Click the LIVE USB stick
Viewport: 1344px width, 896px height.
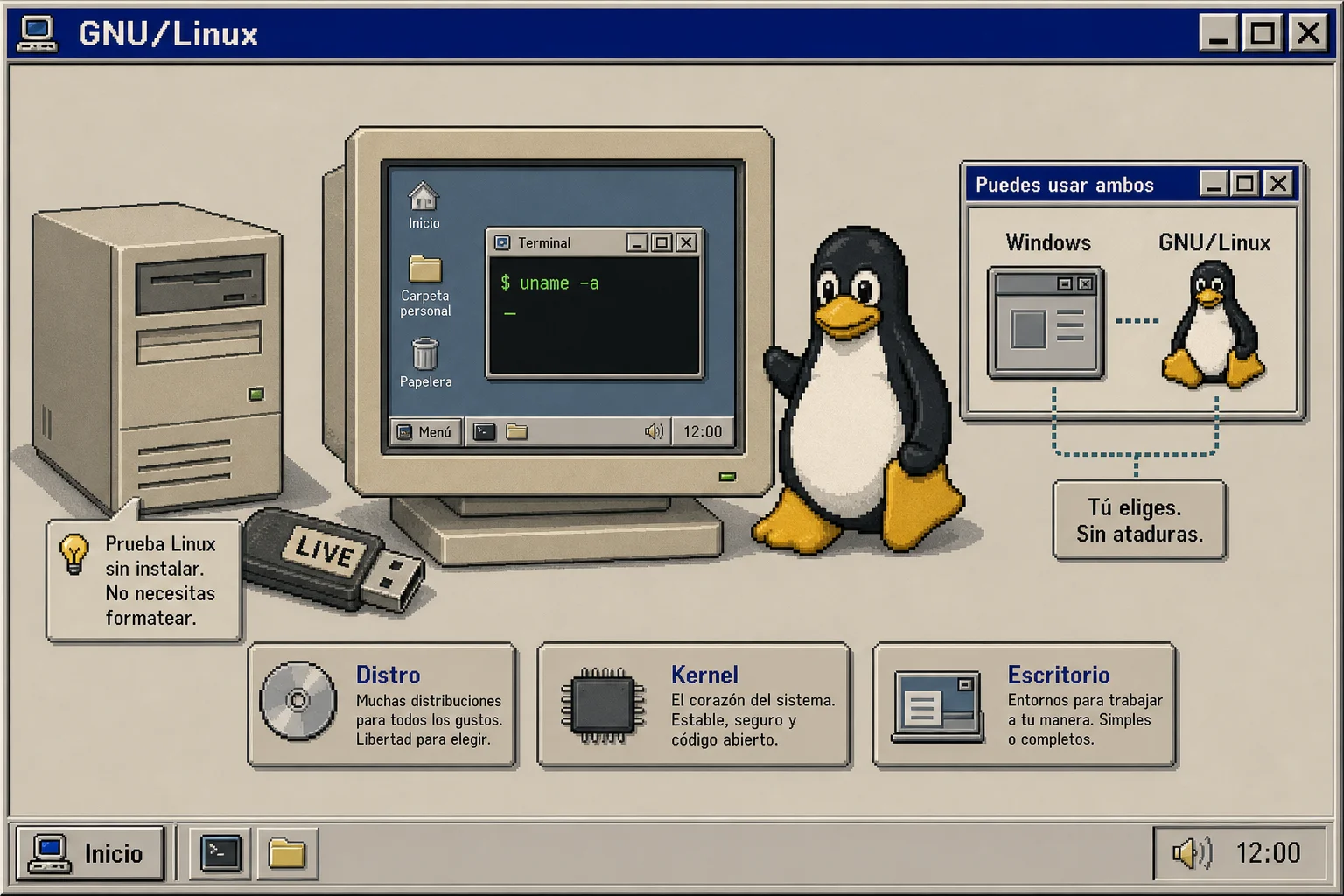click(333, 560)
